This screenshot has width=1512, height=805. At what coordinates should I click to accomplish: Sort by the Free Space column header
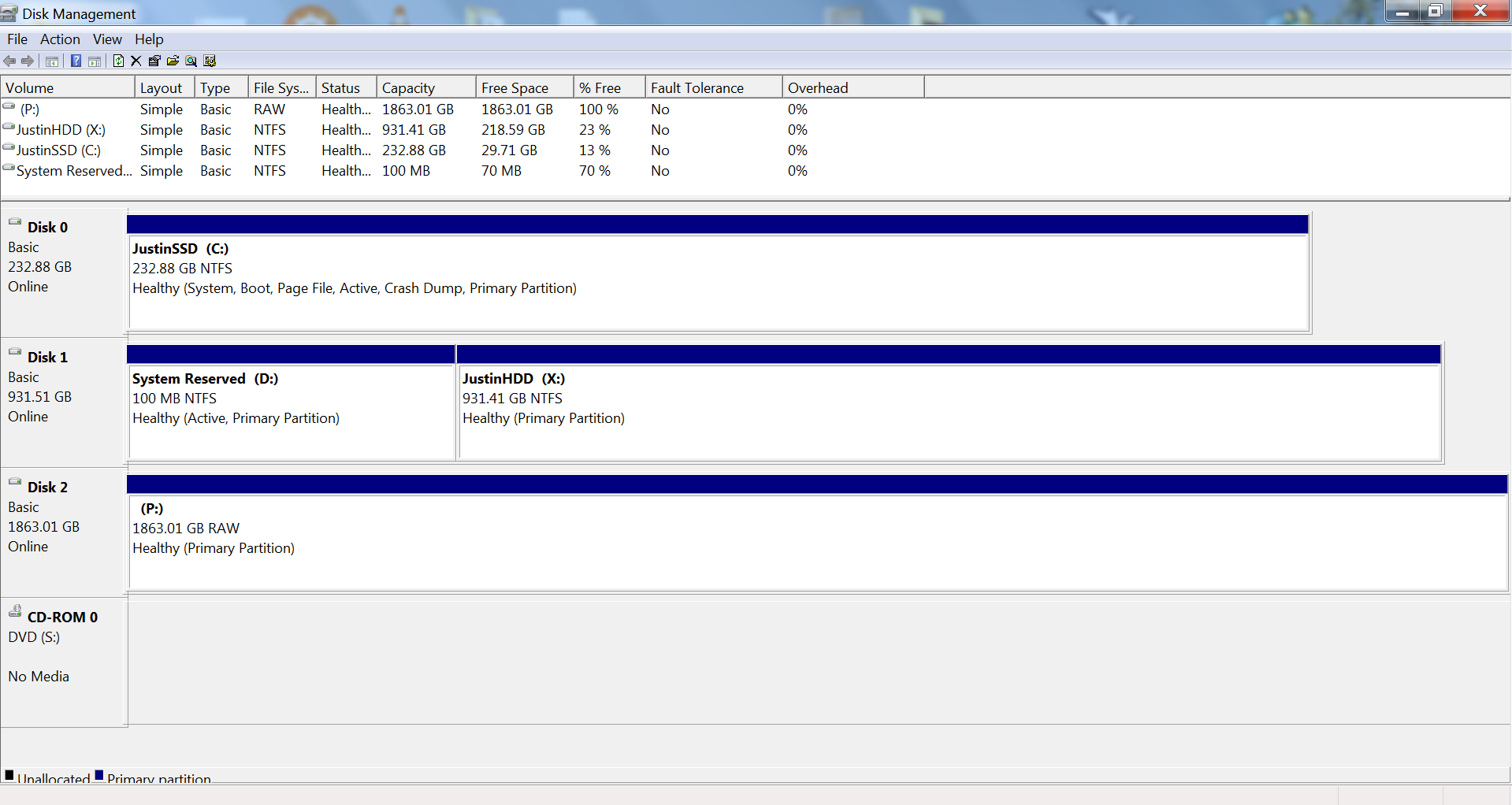pos(525,87)
